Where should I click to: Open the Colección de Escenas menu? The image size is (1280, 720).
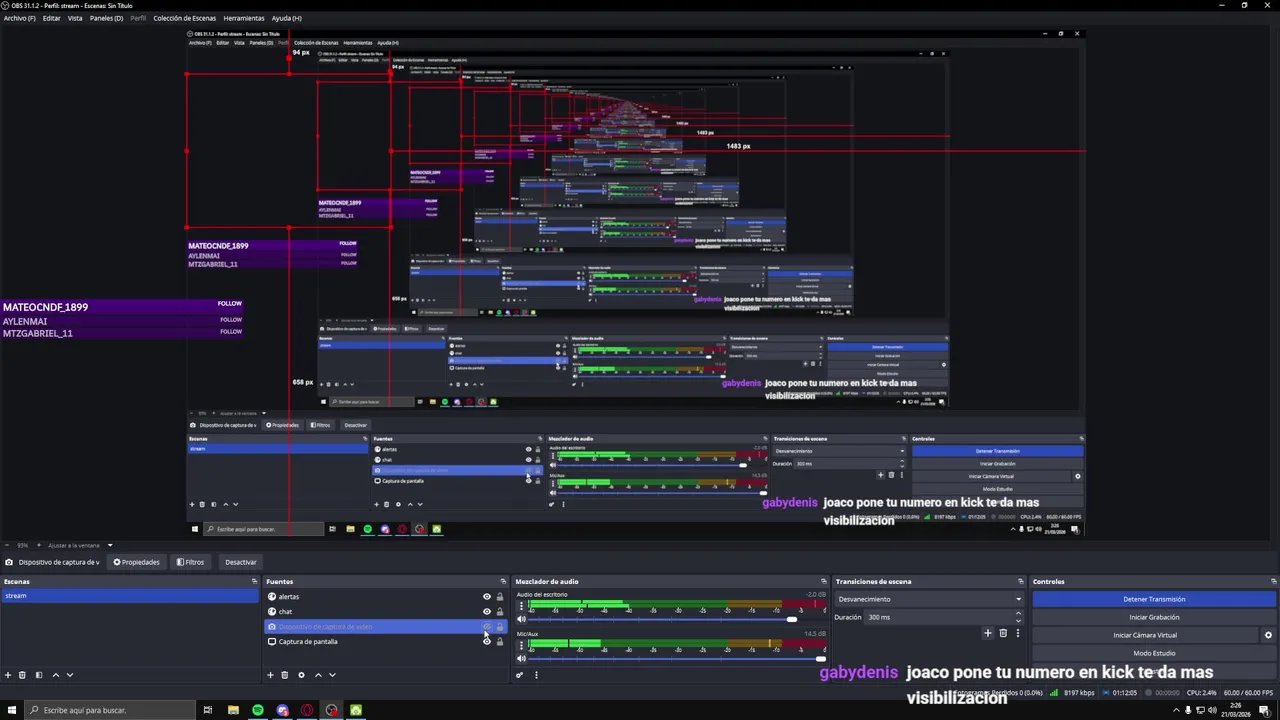click(185, 18)
